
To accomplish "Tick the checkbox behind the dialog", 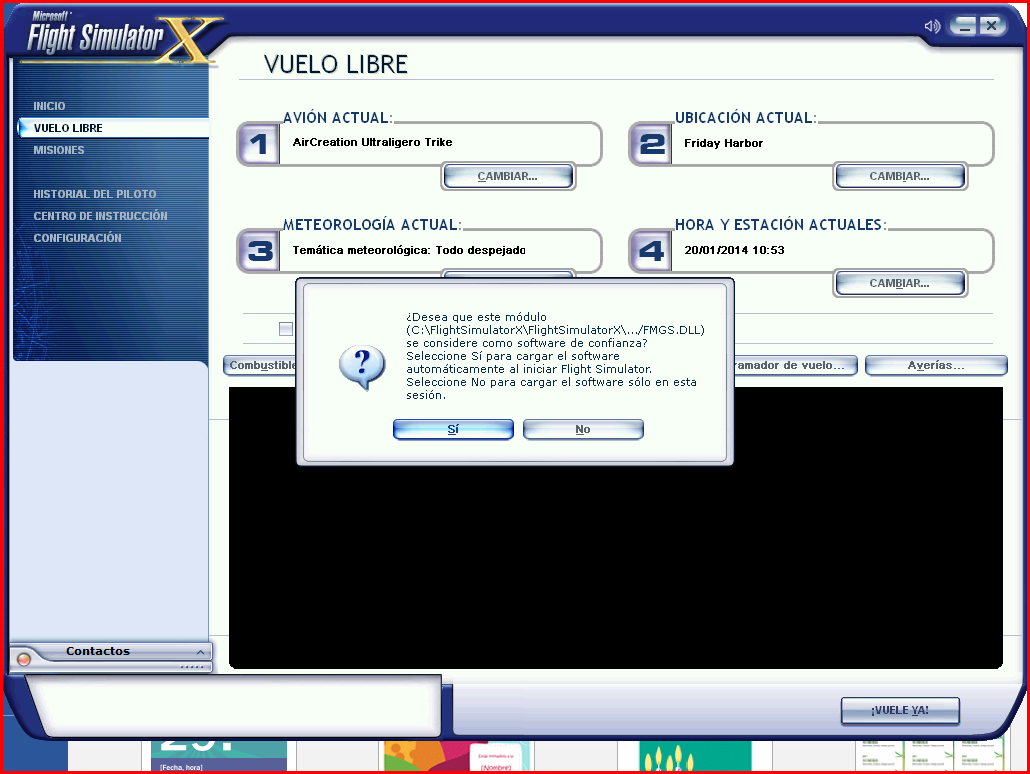I will pos(286,328).
